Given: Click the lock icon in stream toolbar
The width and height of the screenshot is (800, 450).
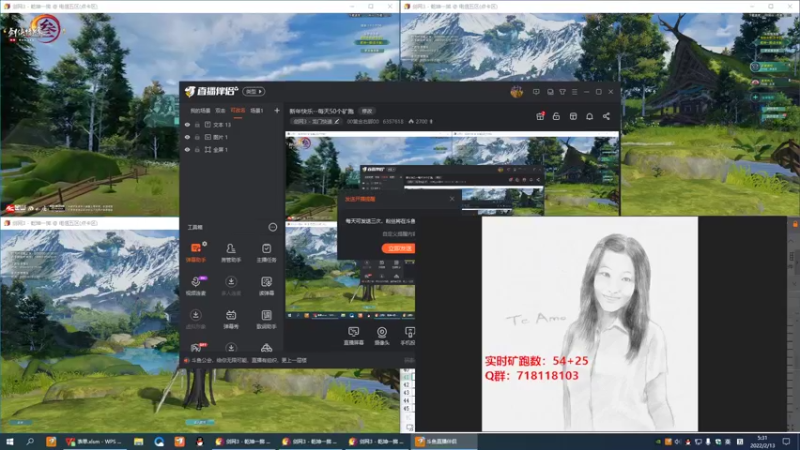Looking at the screenshot, I should [556, 116].
